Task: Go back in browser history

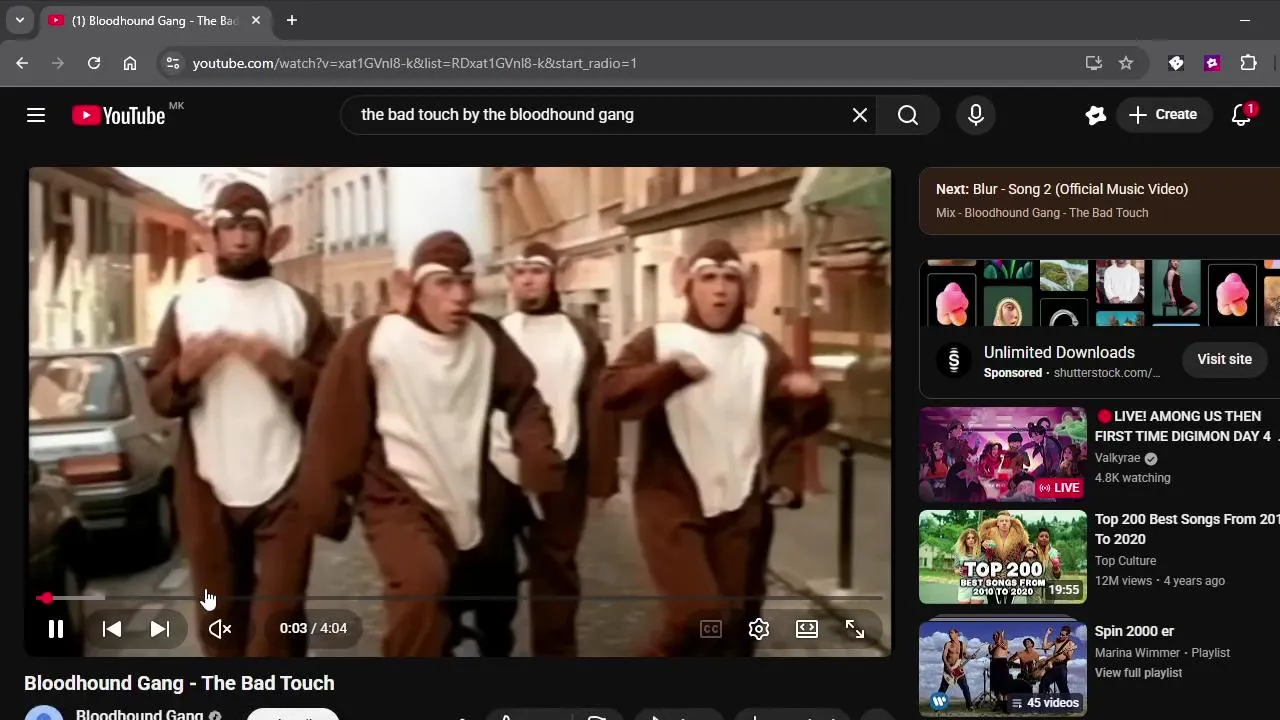Action: [x=22, y=63]
